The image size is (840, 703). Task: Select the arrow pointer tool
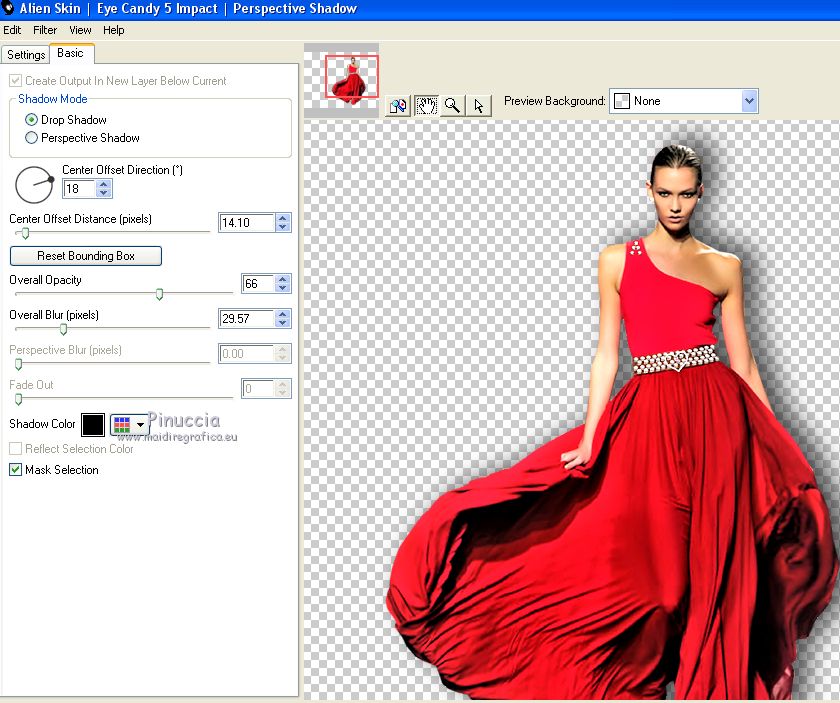pos(479,105)
